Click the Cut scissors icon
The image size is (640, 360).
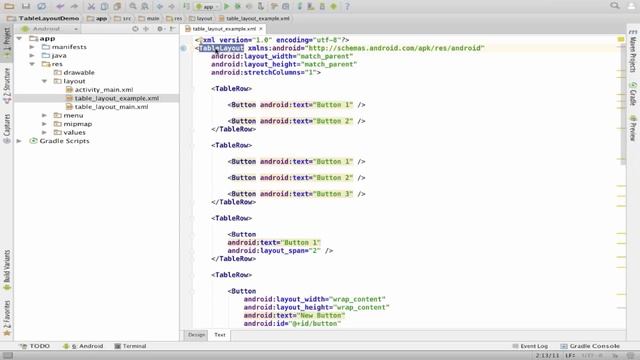[x=91, y=6]
